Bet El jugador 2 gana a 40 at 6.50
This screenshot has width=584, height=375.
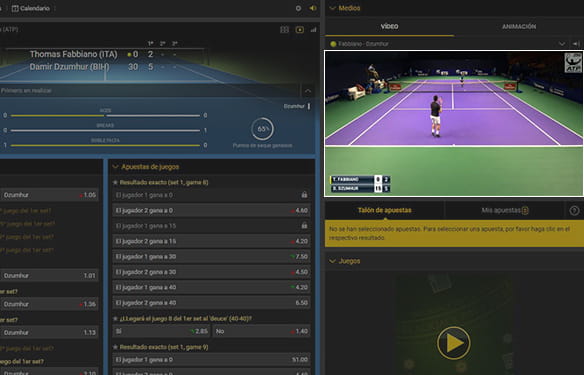pyautogui.click(x=212, y=303)
